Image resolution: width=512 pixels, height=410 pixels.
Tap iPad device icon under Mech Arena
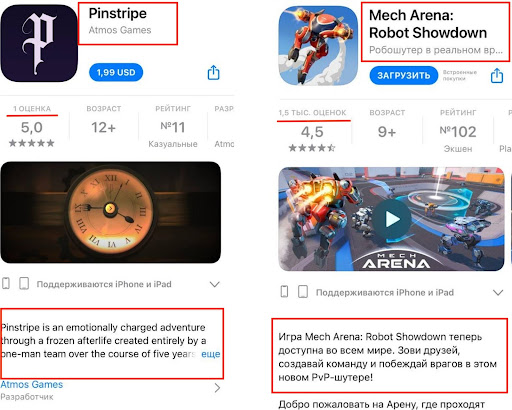point(303,292)
